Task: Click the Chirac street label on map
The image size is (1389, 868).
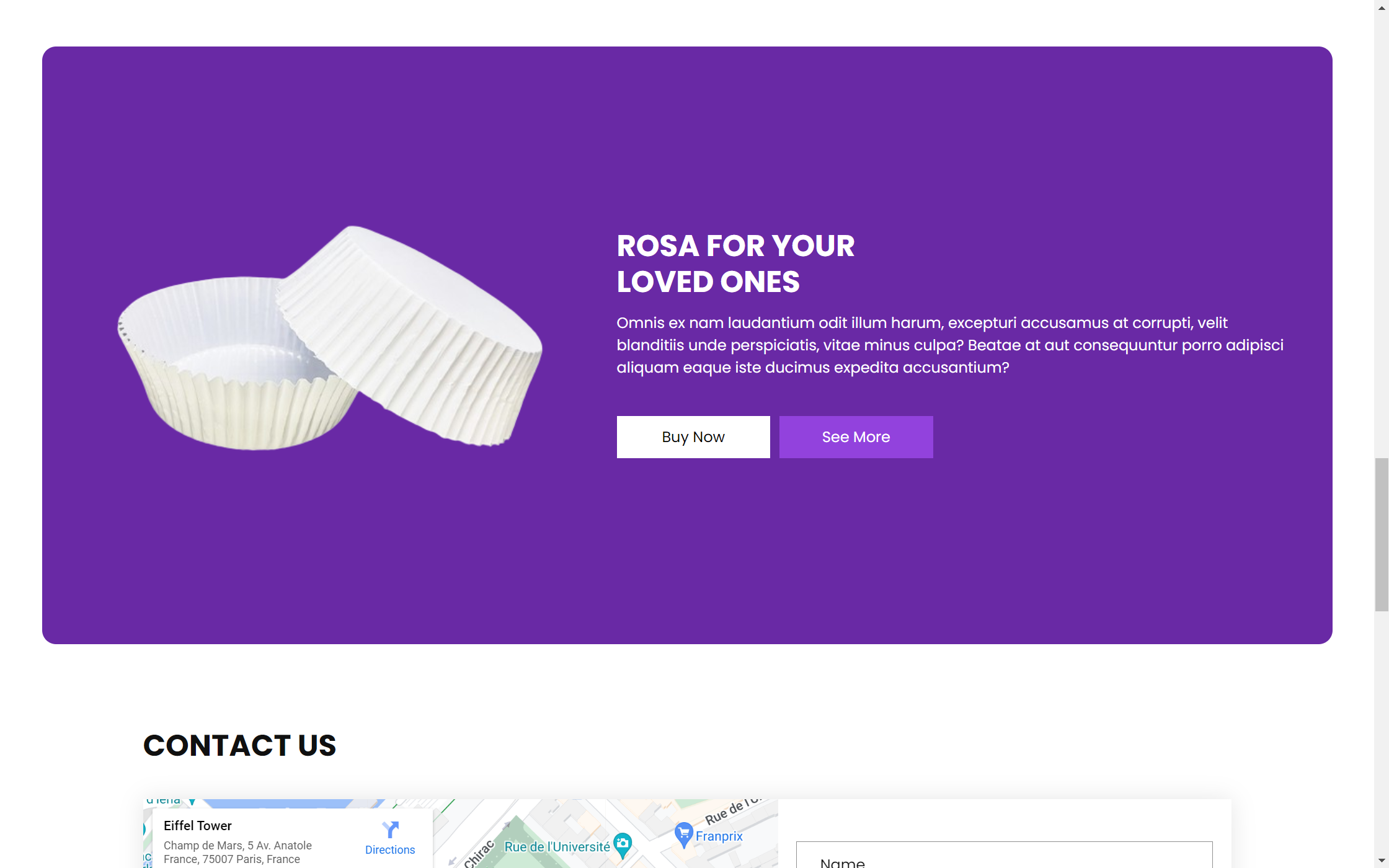Action: (479, 854)
